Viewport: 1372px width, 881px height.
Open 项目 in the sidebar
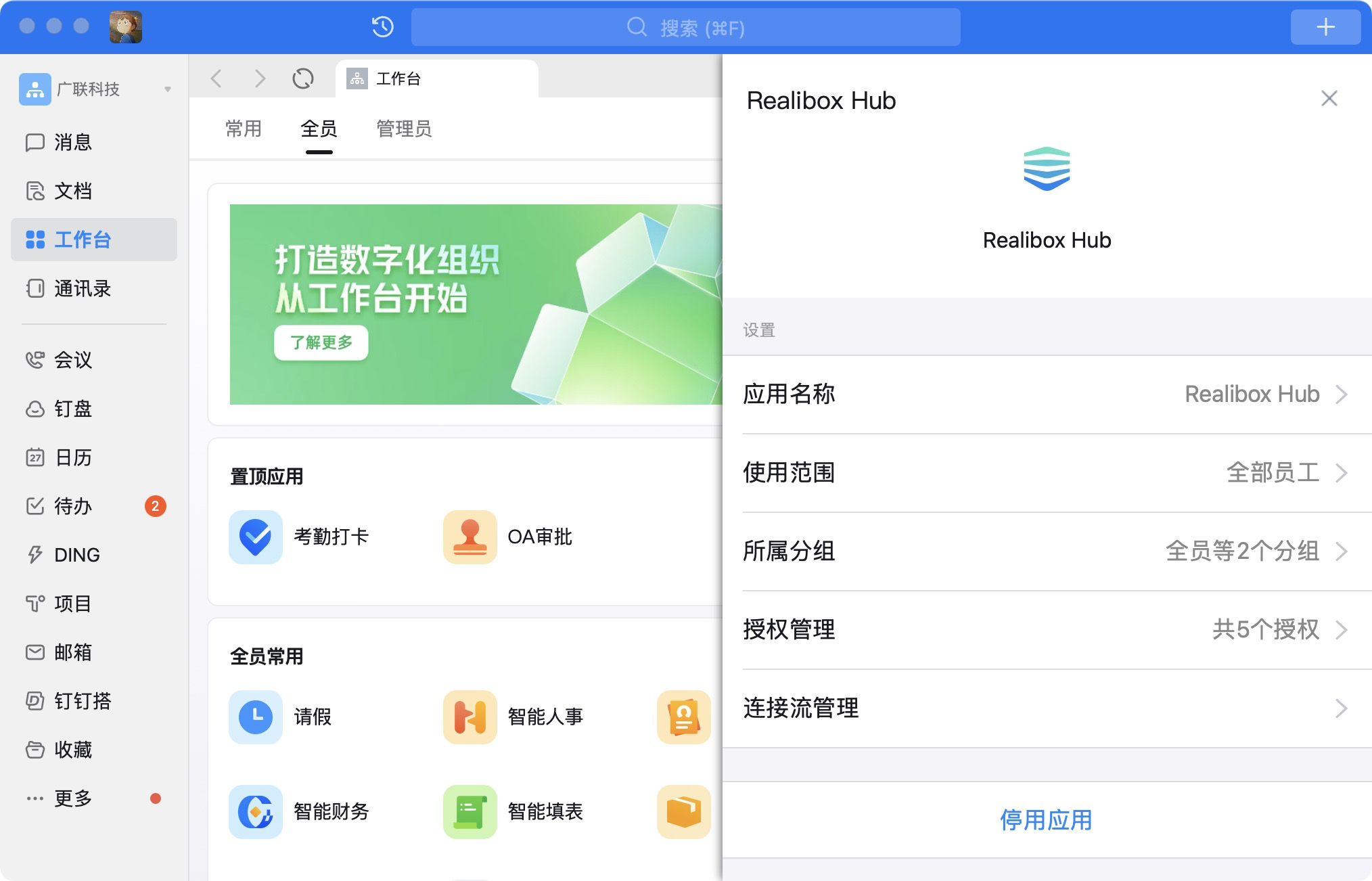point(93,604)
